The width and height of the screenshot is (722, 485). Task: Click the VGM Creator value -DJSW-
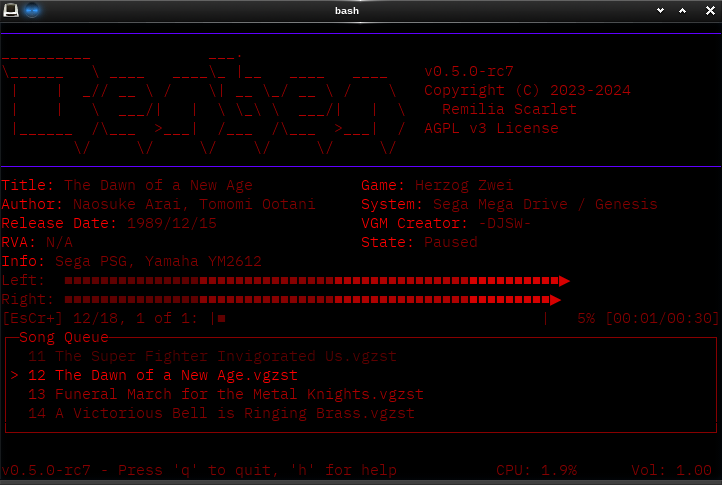point(505,223)
